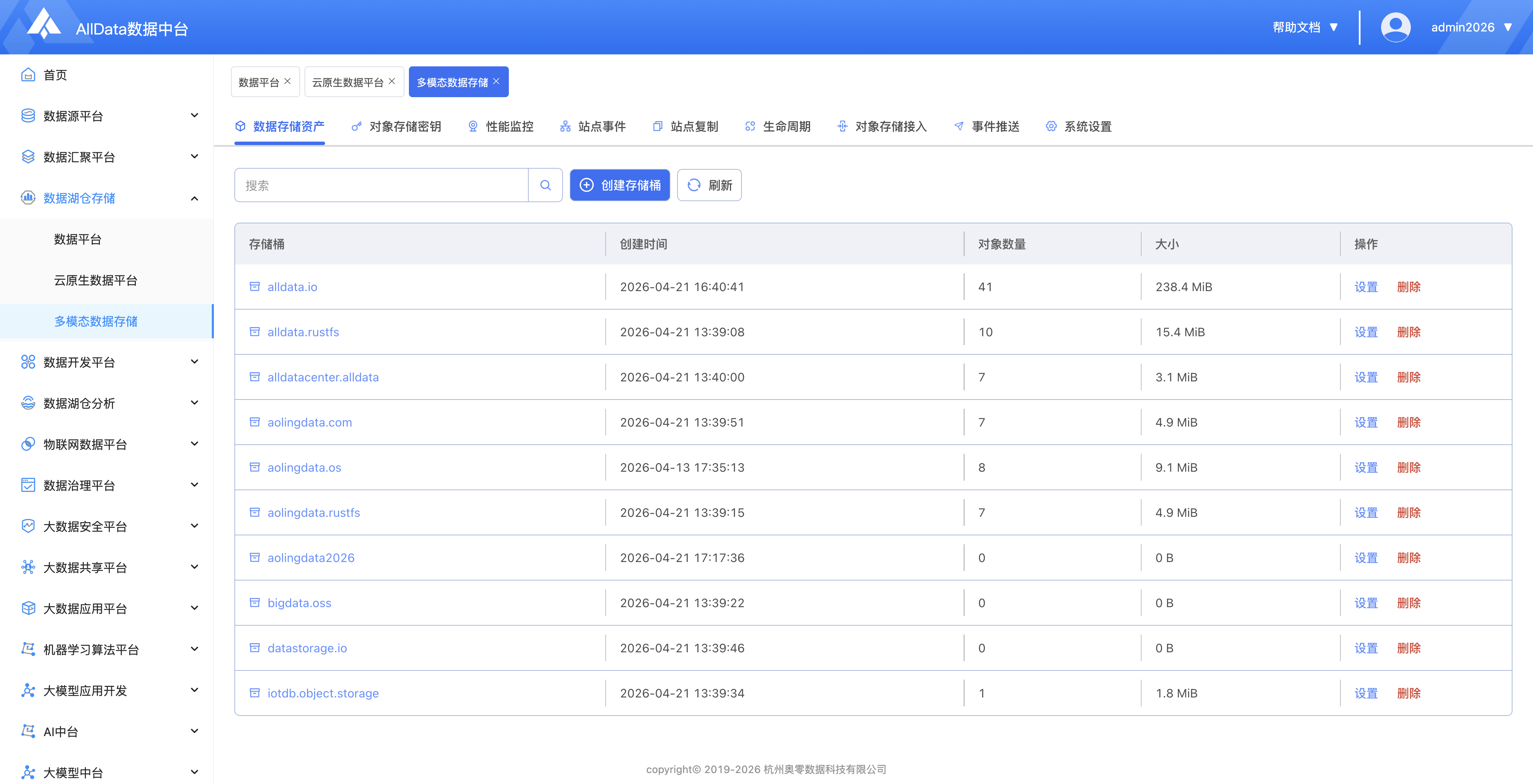The width and height of the screenshot is (1533, 784).
Task: Click the 数据源平台 sidebar icon
Action: 28,115
